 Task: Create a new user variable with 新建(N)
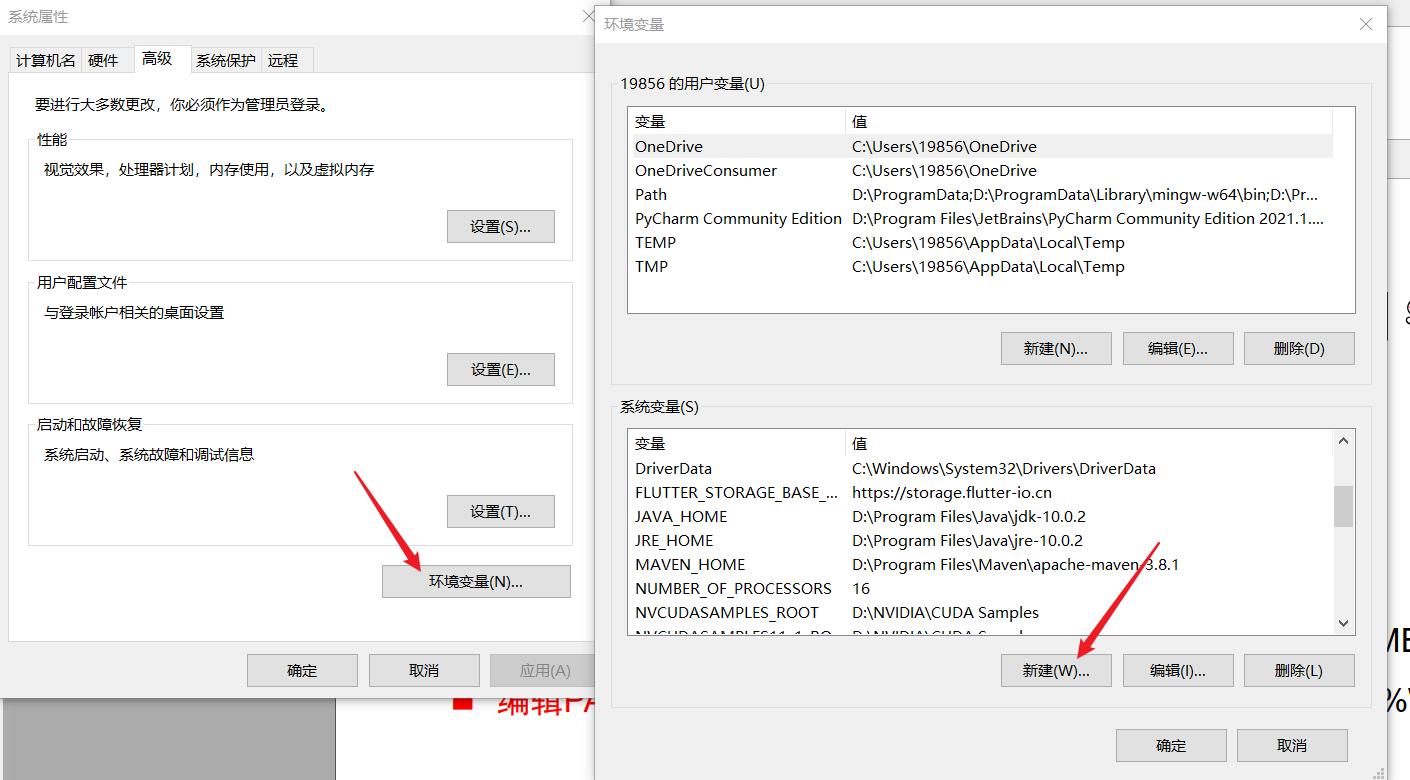(x=1056, y=348)
